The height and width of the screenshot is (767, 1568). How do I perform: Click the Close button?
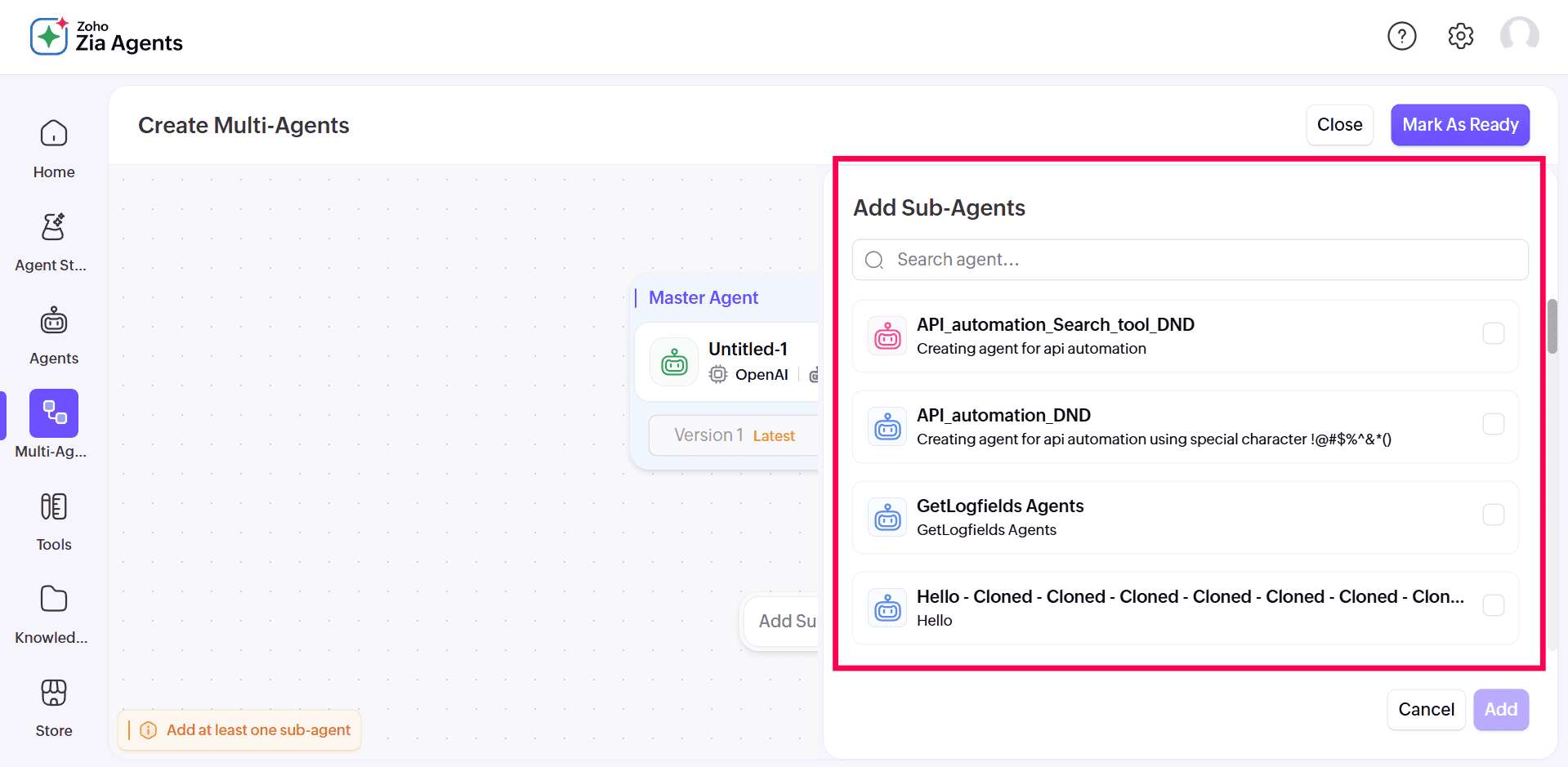coord(1340,125)
